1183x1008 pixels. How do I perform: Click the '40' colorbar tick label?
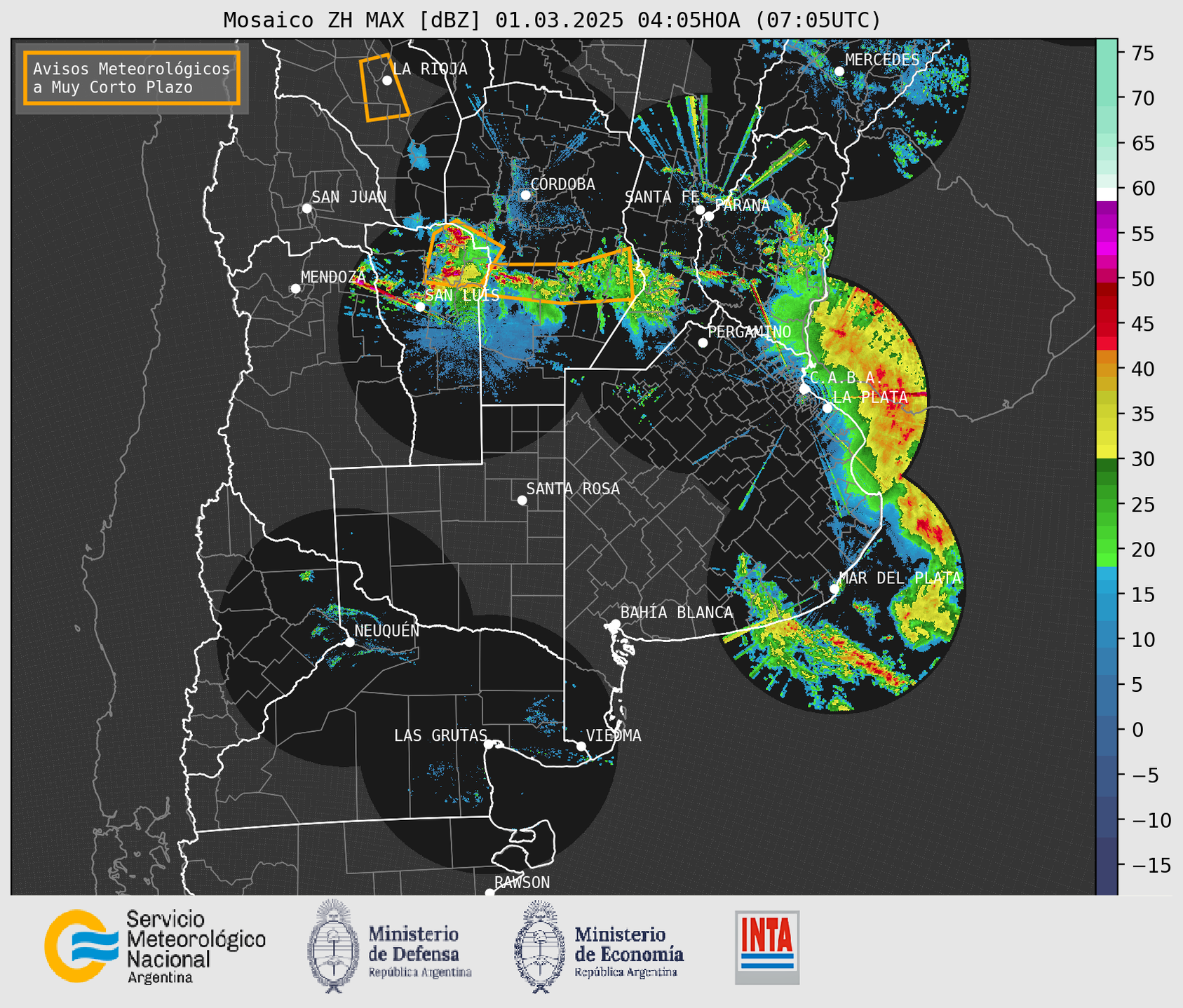point(1144,369)
